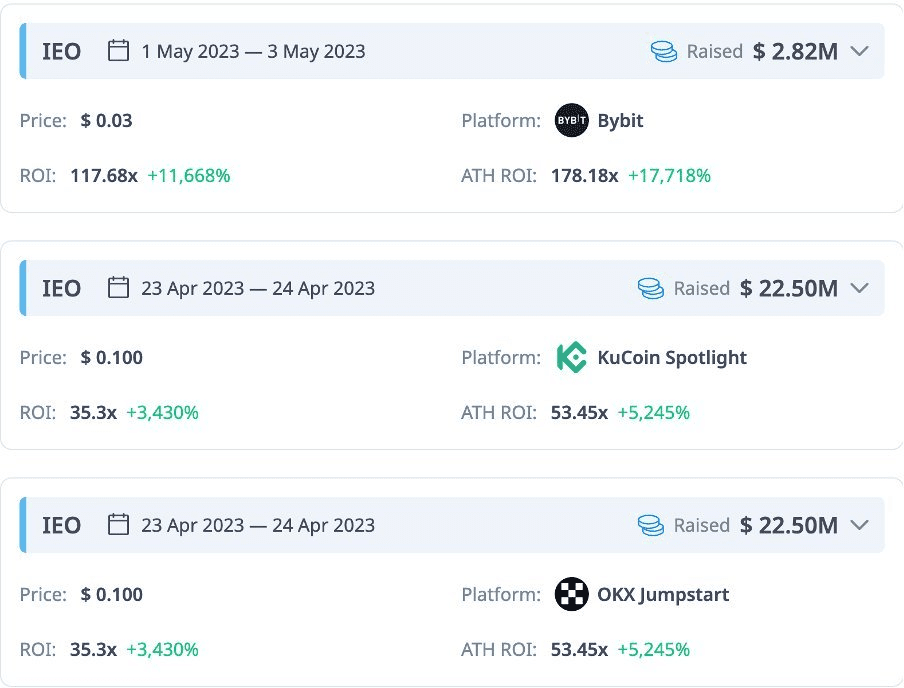Click the IEO label in the Bybit header
Viewport: 904px width, 688px height.
tap(61, 51)
